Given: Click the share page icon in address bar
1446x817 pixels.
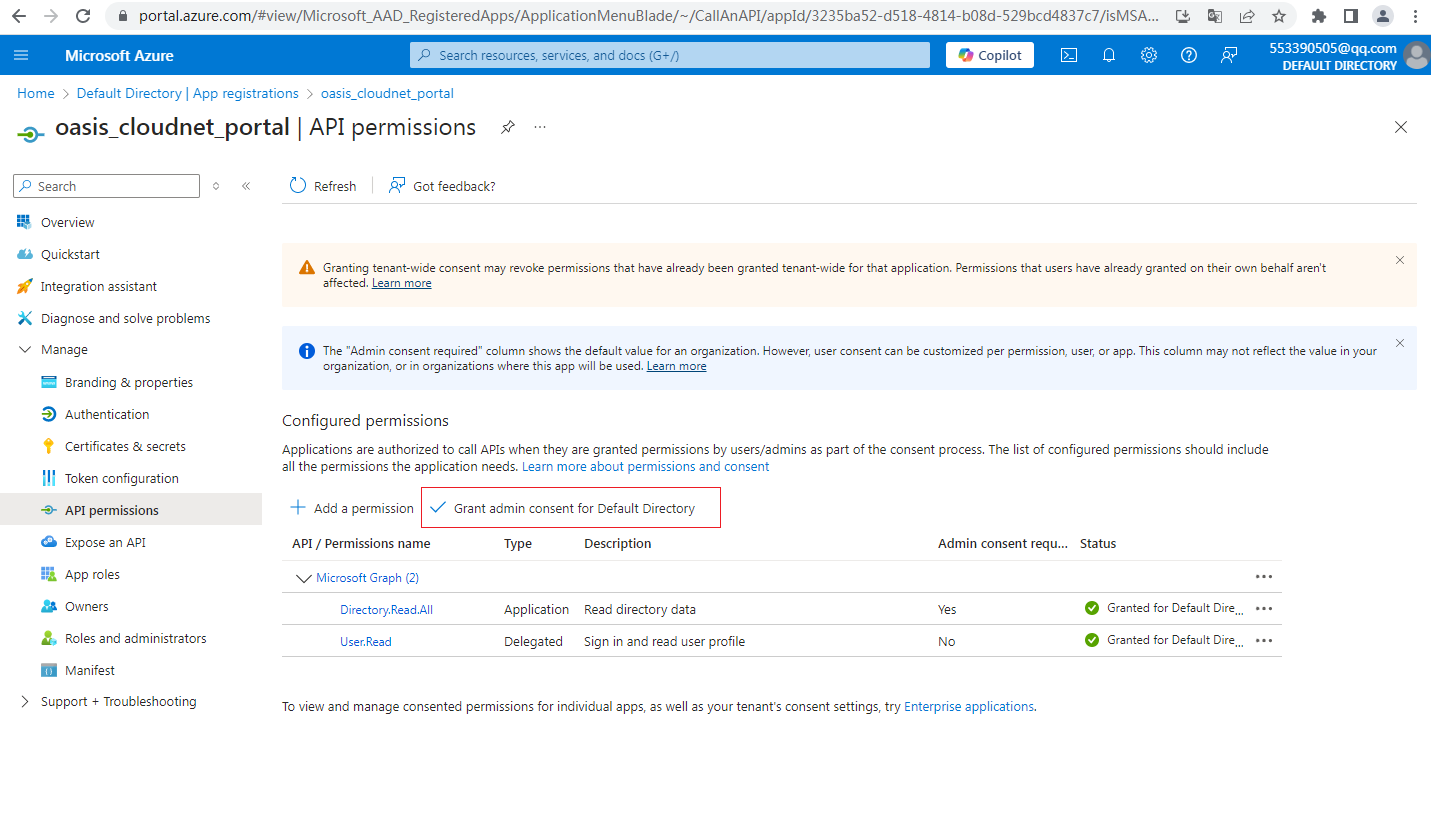Looking at the screenshot, I should [1247, 16].
